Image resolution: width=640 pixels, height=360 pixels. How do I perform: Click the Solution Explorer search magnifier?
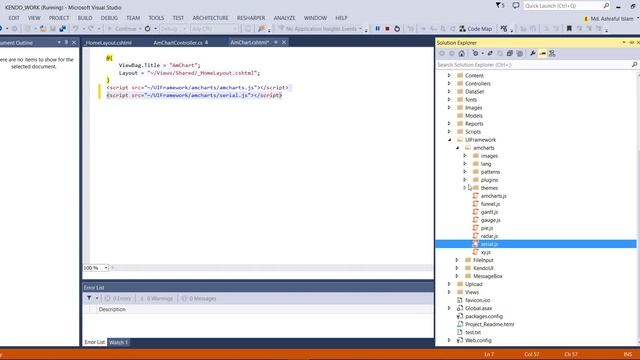(634, 64)
